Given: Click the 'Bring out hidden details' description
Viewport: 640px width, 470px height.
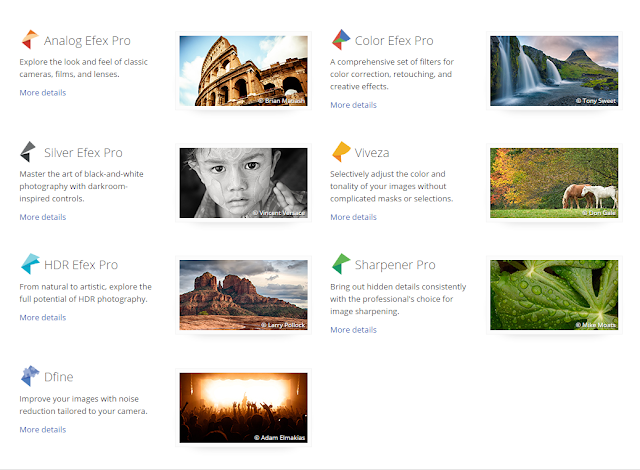Looking at the screenshot, I should coord(398,299).
